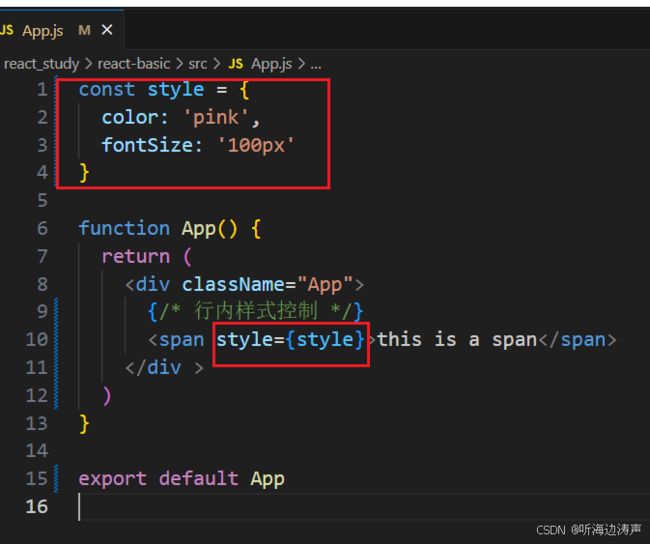Screen dimensions: 650x544
Task: Open src breadcrumb folder
Action: pyautogui.click(x=197, y=64)
